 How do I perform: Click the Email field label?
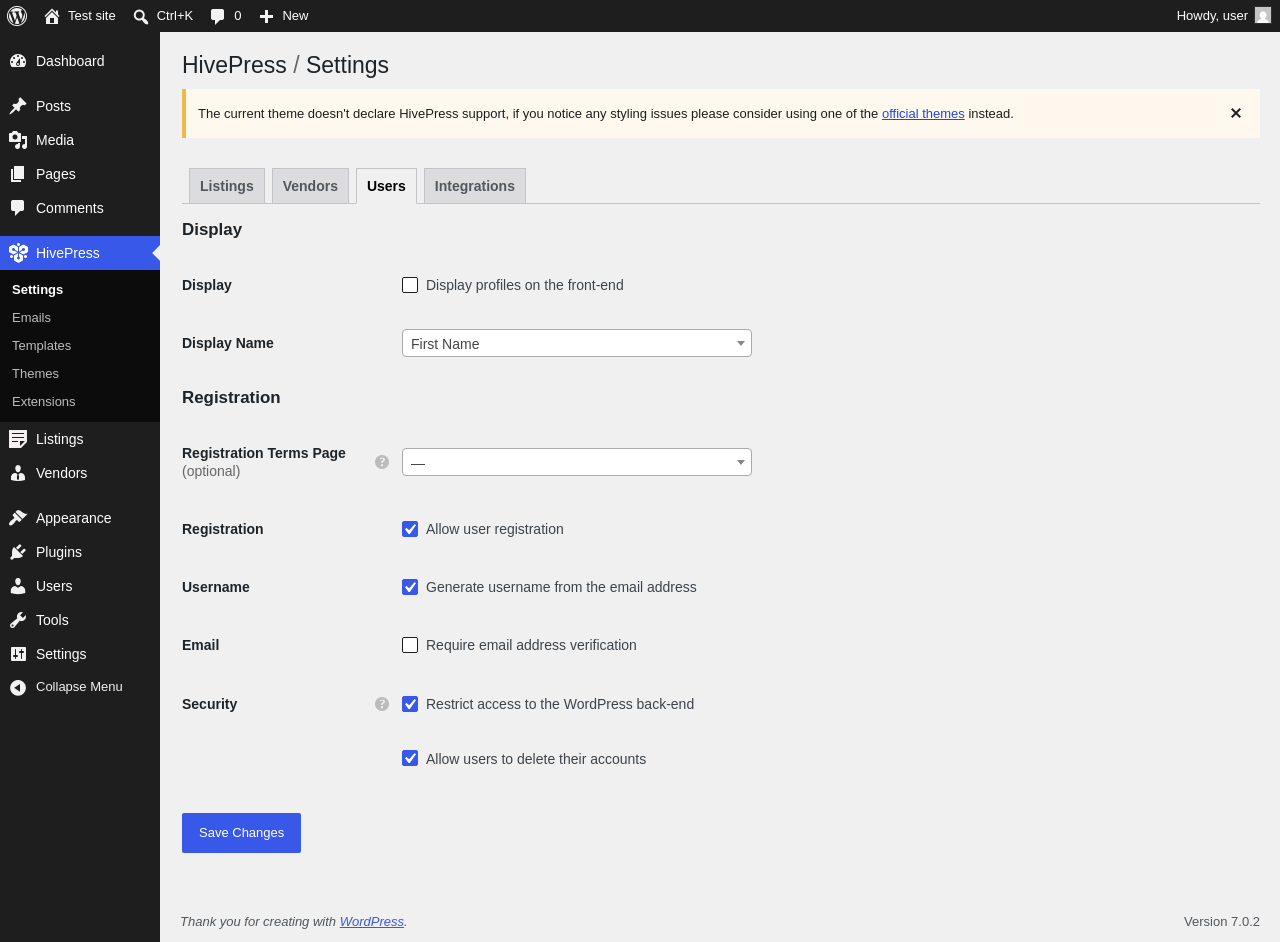[200, 645]
